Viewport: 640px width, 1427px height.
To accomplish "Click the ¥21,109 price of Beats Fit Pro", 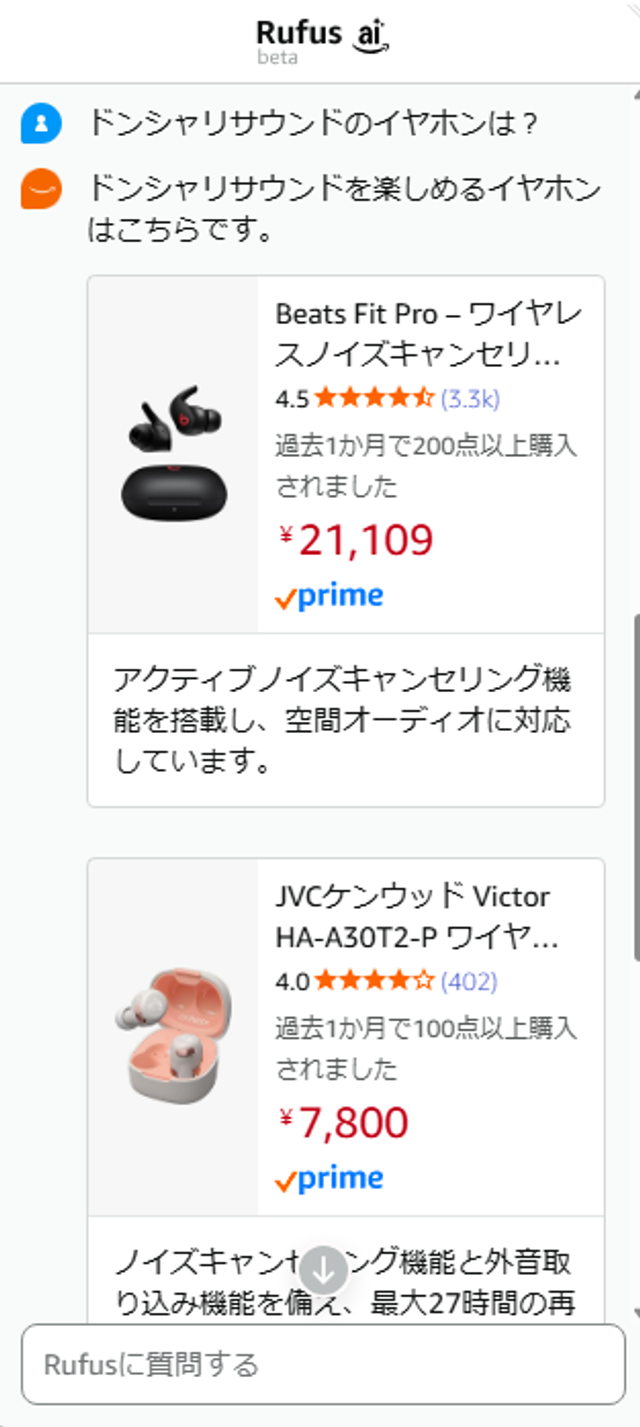I will 356,541.
